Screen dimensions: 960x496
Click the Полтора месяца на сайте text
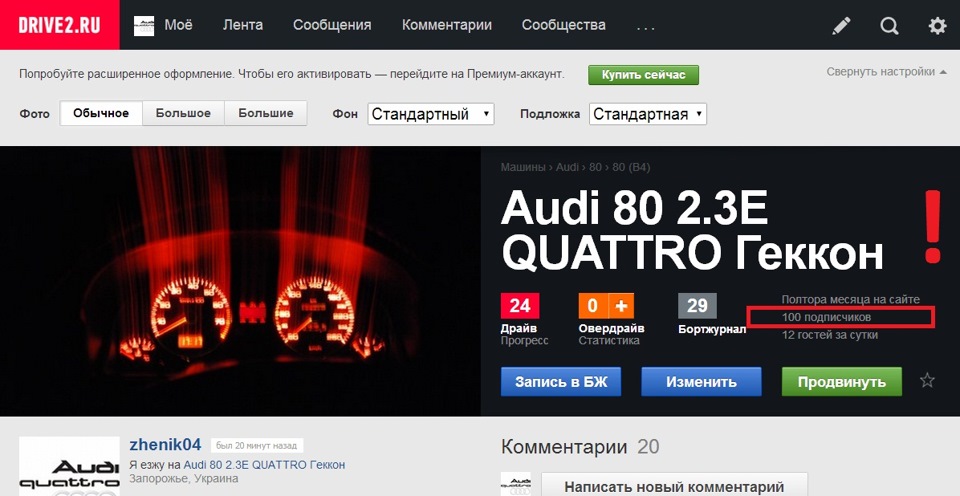click(850, 299)
